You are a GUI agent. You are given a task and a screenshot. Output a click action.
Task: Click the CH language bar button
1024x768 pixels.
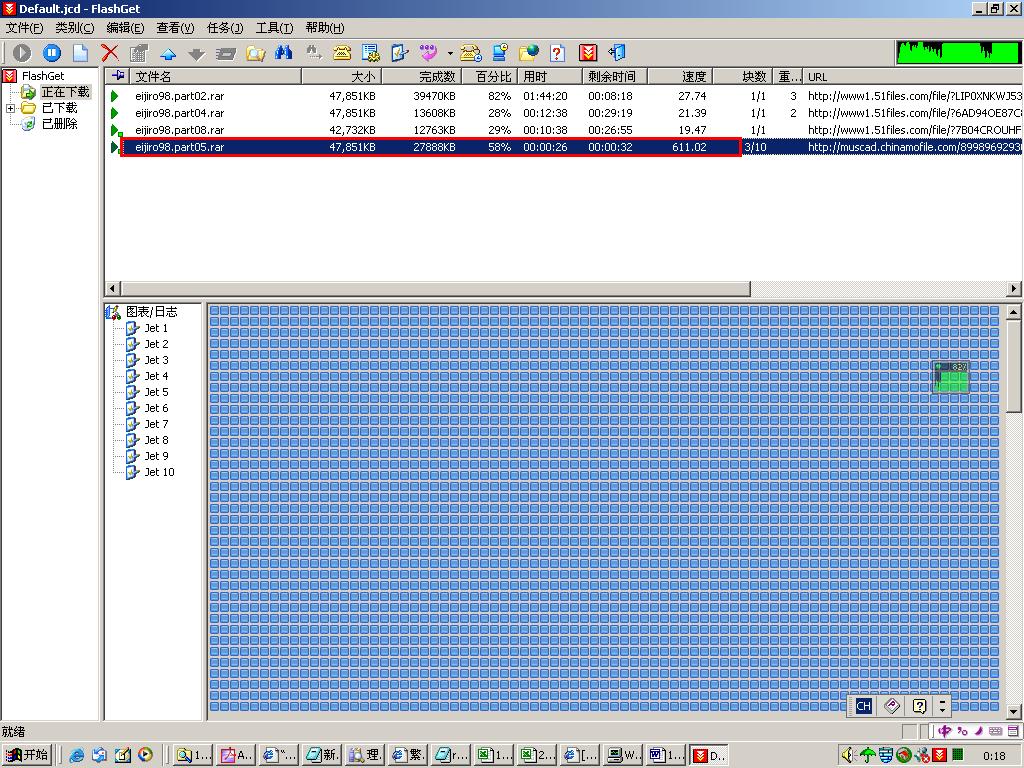[x=863, y=706]
